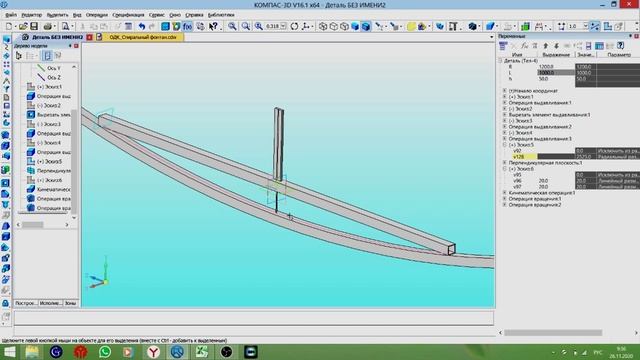Image resolution: width=640 pixels, height=360 pixels.
Task: Click the yellow simplified display icon
Action: pyautogui.click(x=411, y=26)
